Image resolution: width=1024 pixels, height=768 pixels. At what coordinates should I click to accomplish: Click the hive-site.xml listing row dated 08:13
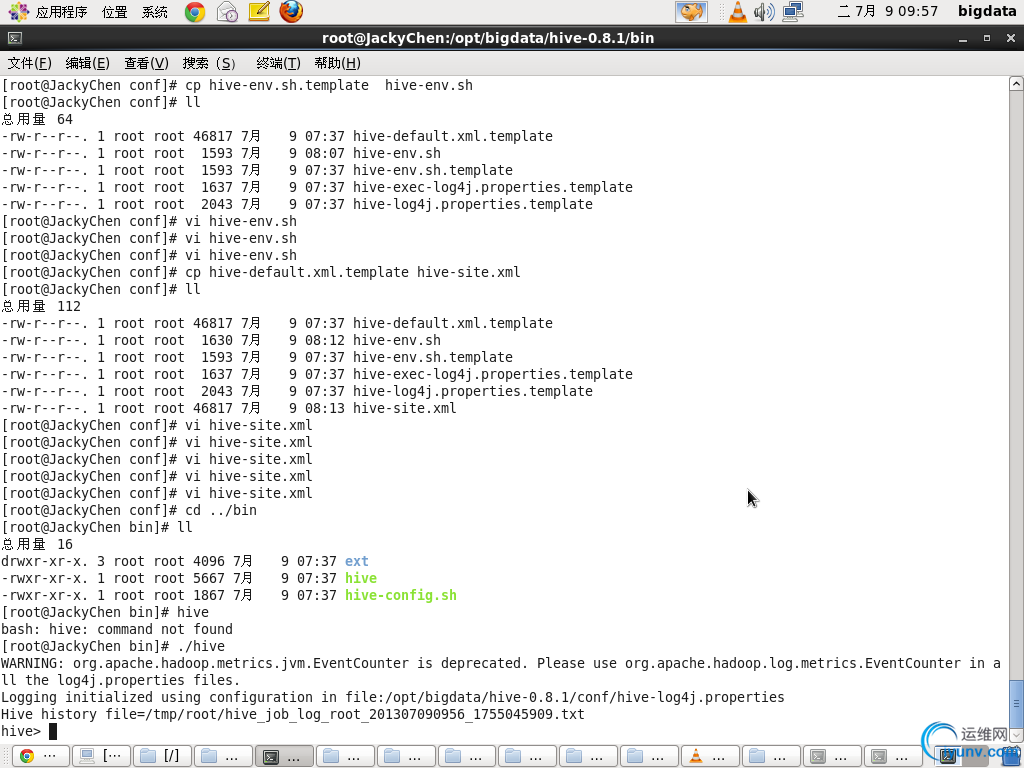click(229, 409)
